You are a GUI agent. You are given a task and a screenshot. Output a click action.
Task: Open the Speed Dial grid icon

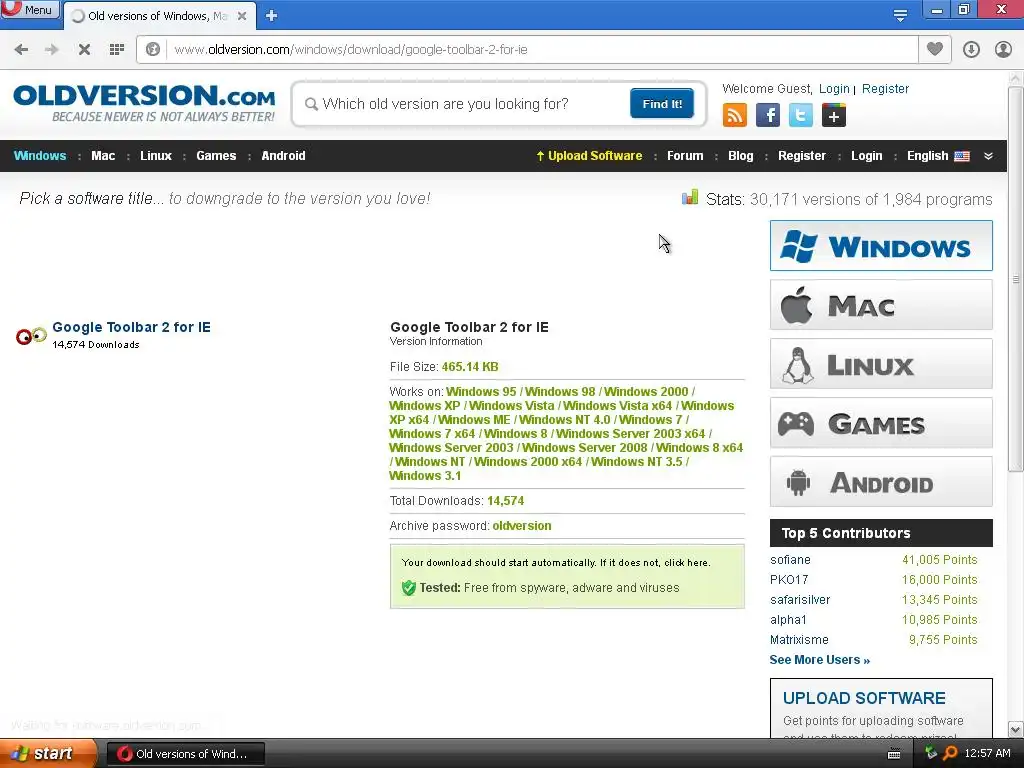(117, 50)
